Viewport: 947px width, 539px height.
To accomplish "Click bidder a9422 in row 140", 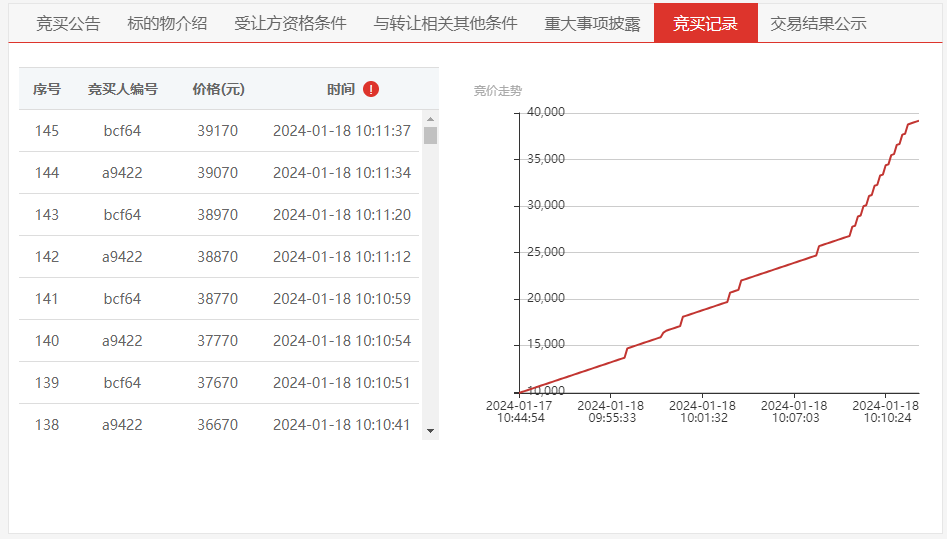I will tap(122, 341).
